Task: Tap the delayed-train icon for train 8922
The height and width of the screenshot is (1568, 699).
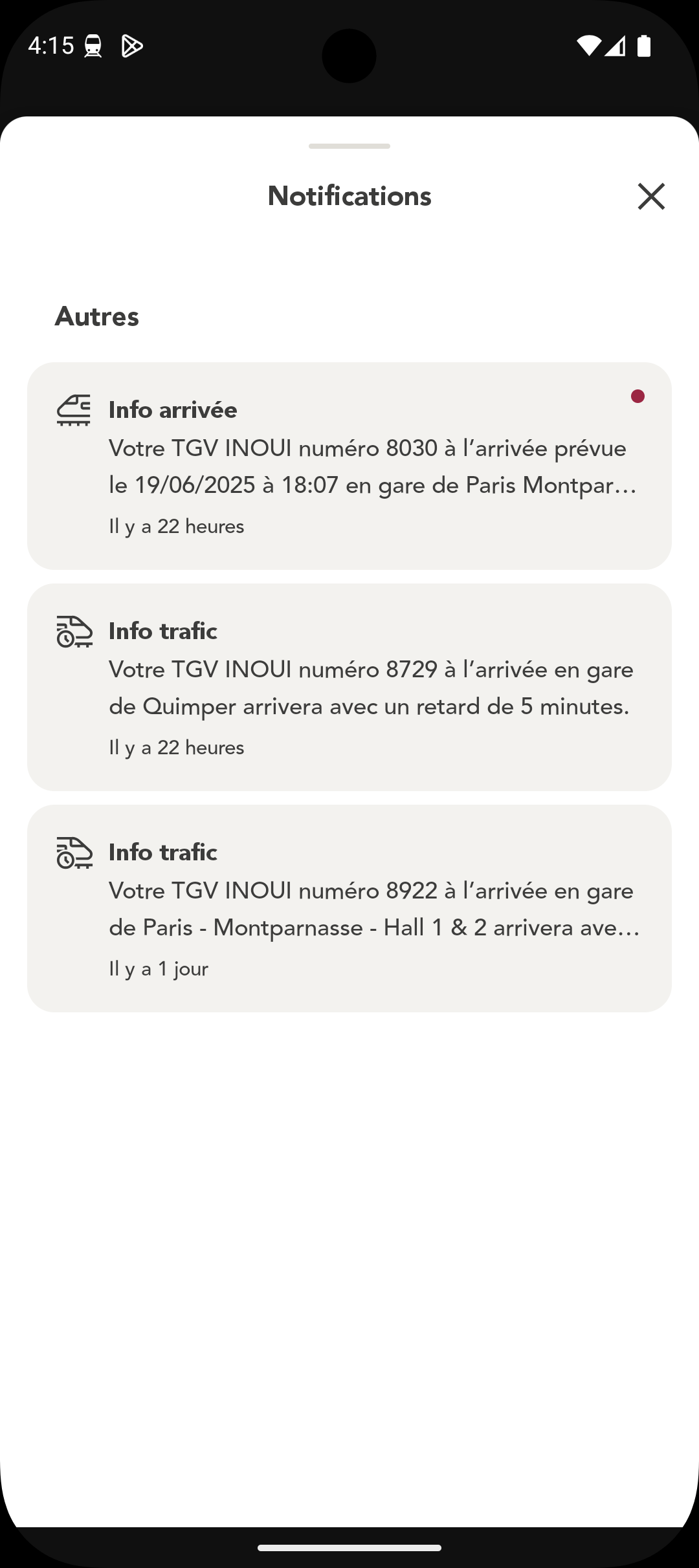Action: pos(74,853)
